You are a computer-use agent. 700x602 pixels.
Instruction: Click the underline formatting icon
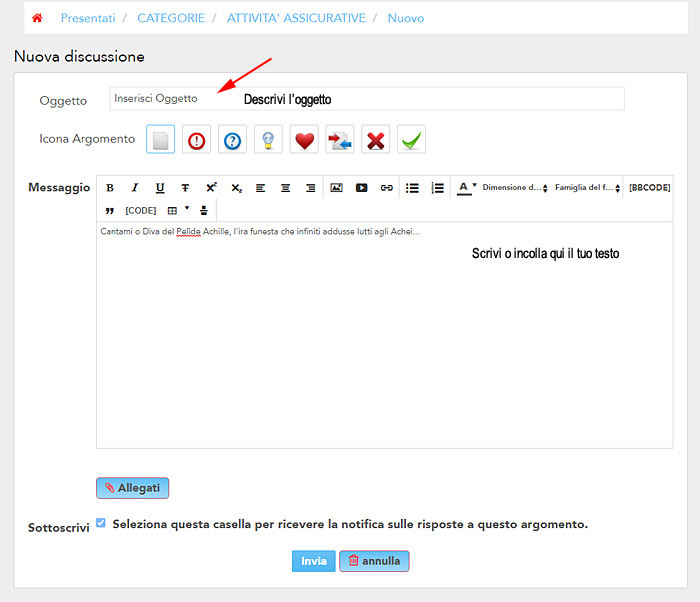(160, 188)
